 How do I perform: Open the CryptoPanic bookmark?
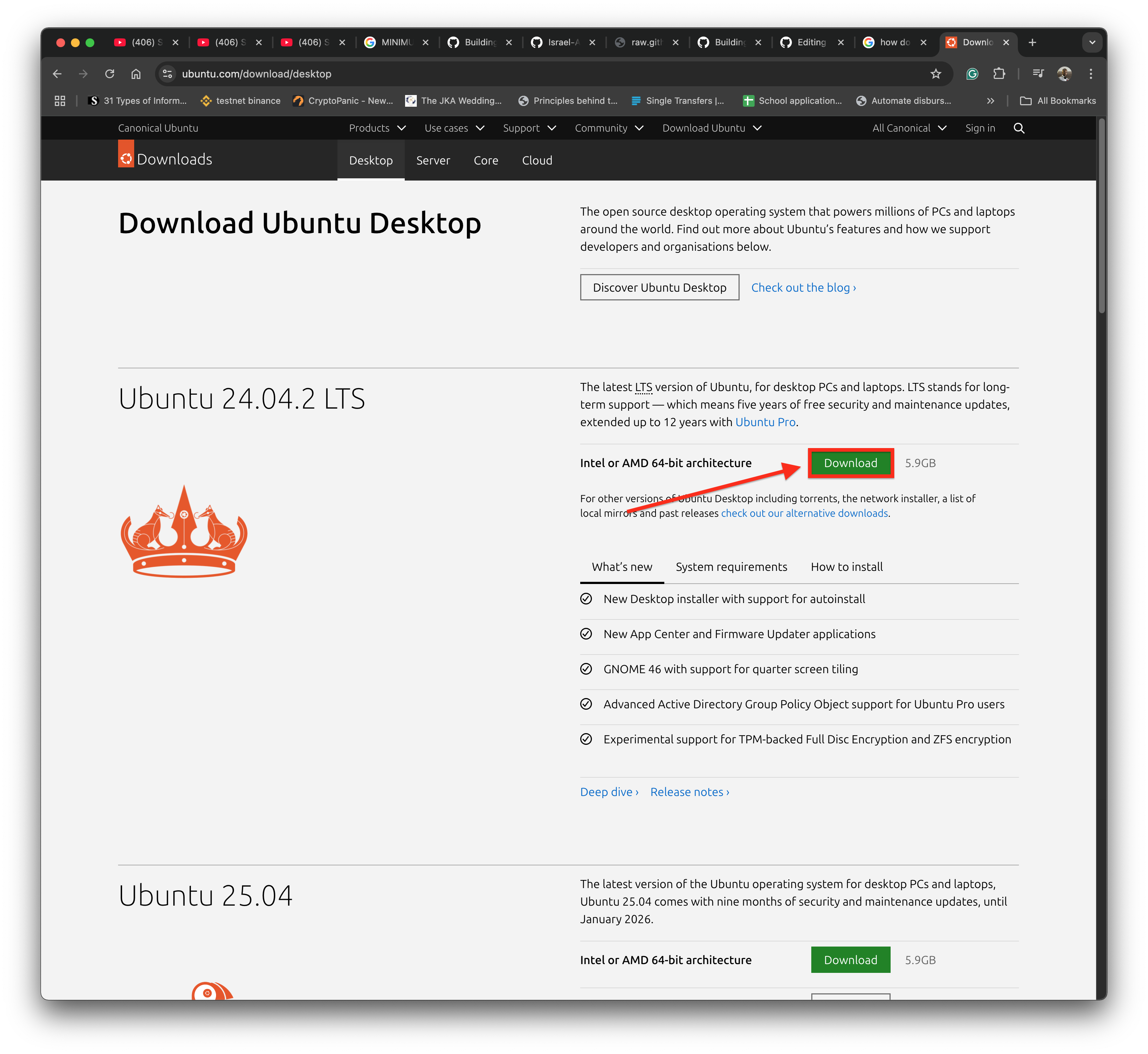tap(343, 101)
